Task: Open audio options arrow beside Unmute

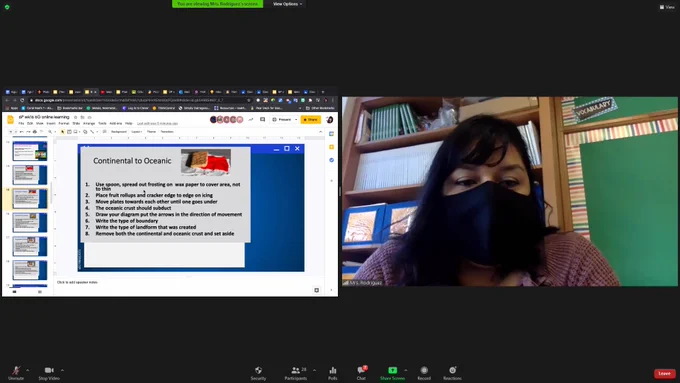Action: point(27,370)
